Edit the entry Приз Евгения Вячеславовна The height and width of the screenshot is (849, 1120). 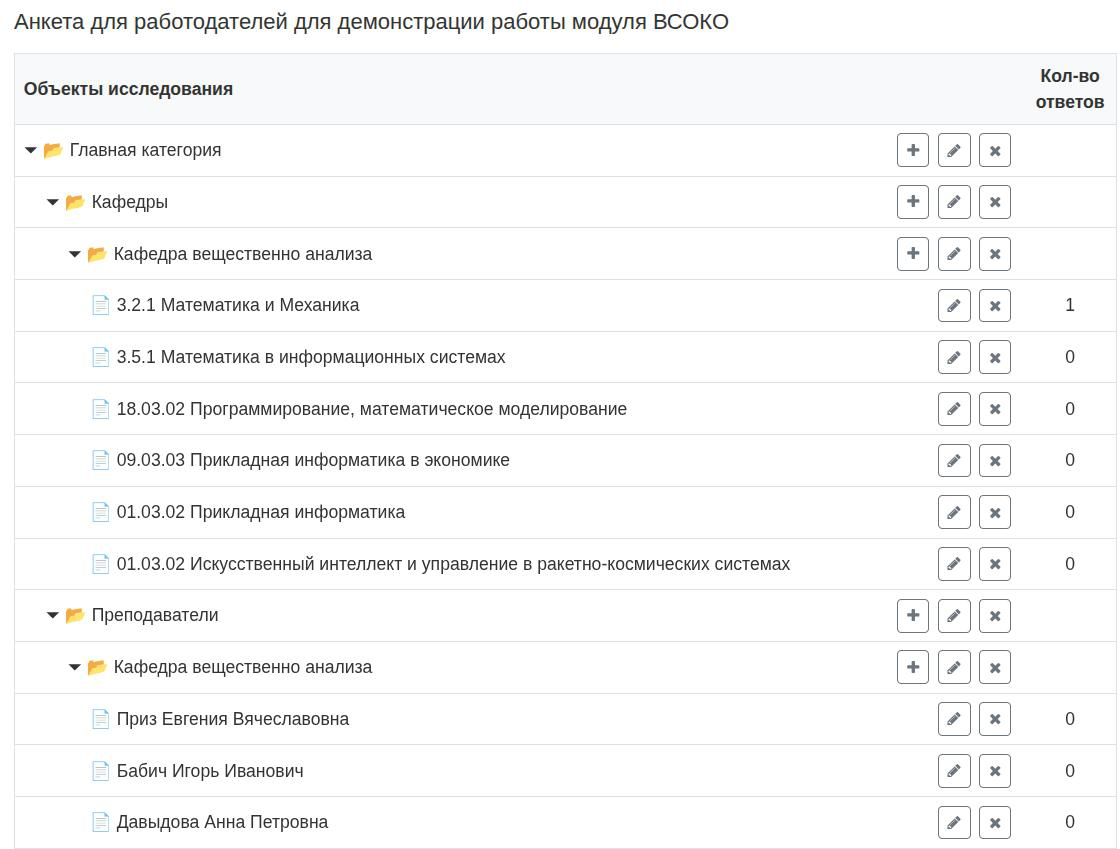point(953,718)
